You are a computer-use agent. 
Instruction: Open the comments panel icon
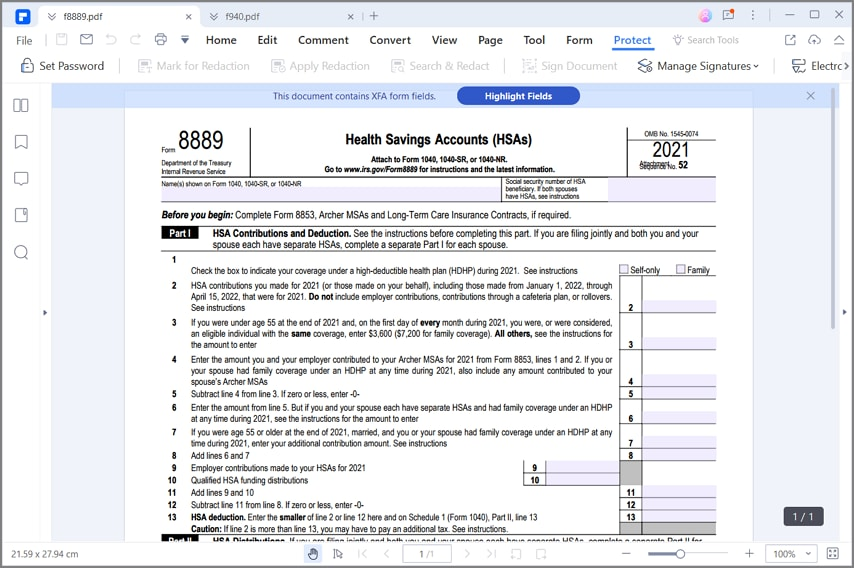(x=21, y=179)
